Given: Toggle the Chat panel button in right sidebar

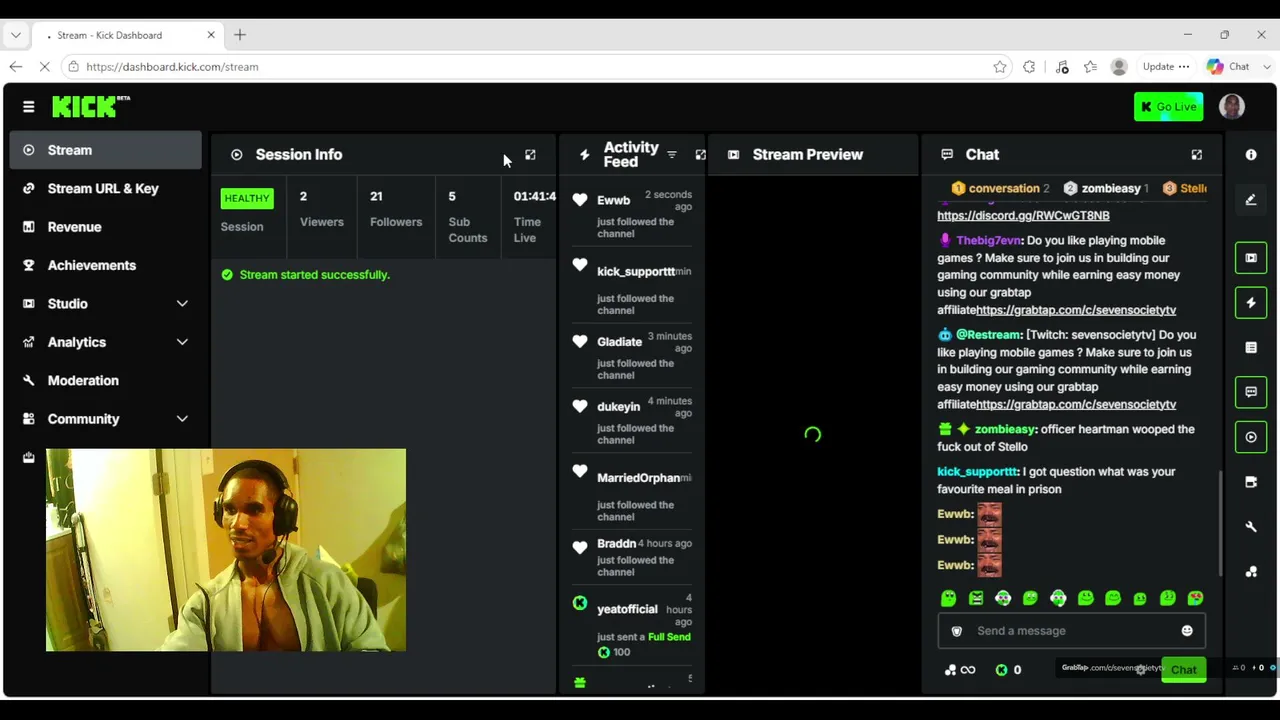Looking at the screenshot, I should [1251, 392].
